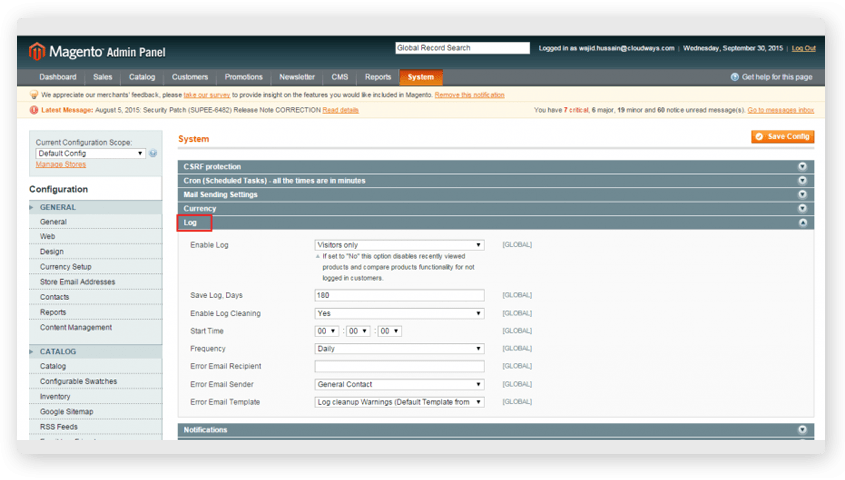
Task: Open Web configuration in sidebar
Action: (x=47, y=236)
